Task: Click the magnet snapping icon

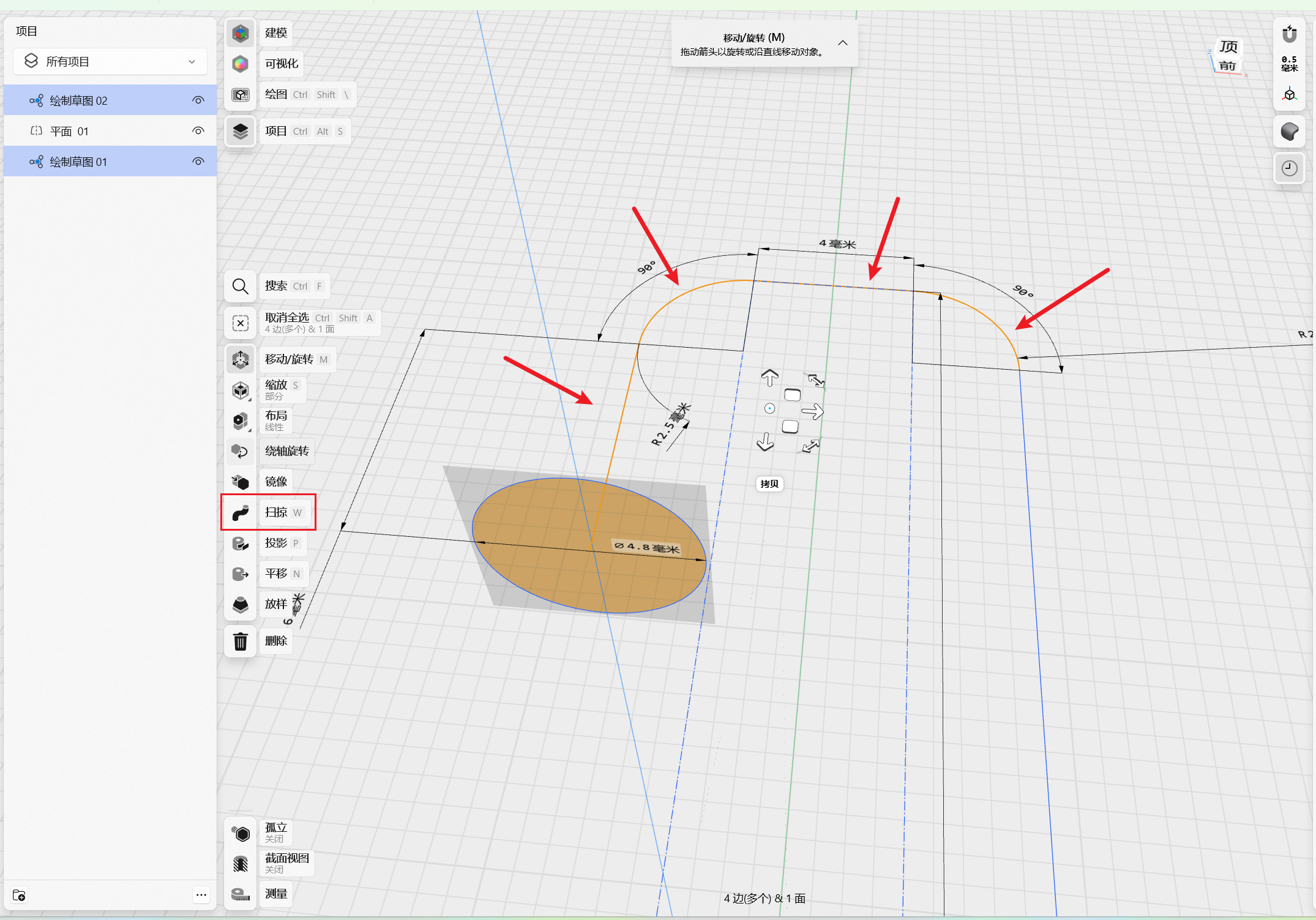Action: [x=1289, y=34]
